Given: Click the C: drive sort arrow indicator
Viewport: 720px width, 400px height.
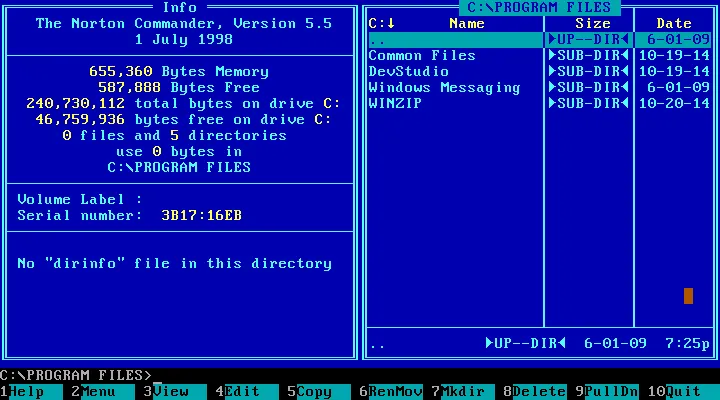Looking at the screenshot, I should (x=382, y=23).
